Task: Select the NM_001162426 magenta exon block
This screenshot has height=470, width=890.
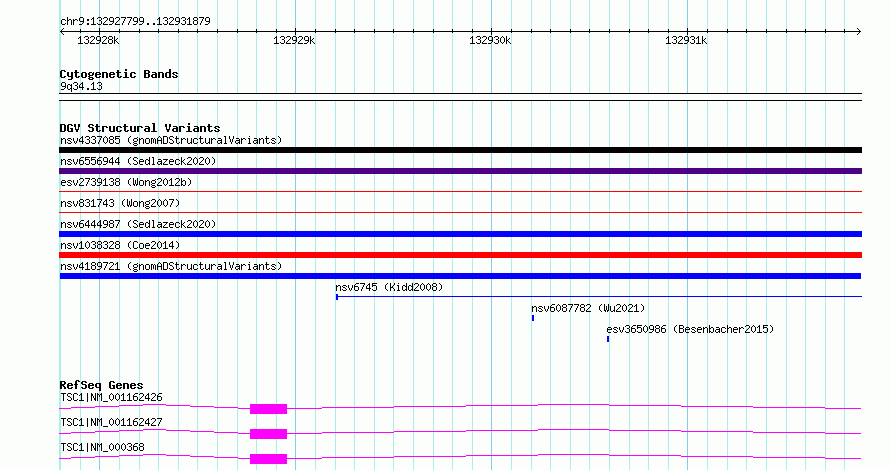Action: [268, 409]
